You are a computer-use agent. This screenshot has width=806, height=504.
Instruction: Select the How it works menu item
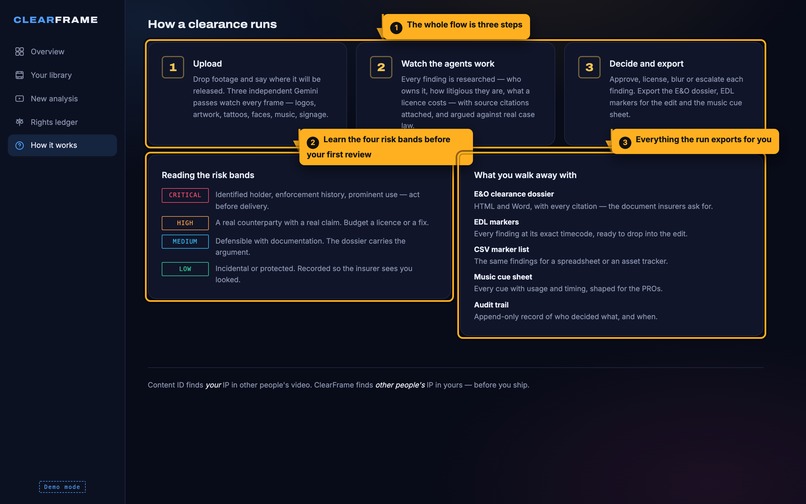(x=62, y=146)
